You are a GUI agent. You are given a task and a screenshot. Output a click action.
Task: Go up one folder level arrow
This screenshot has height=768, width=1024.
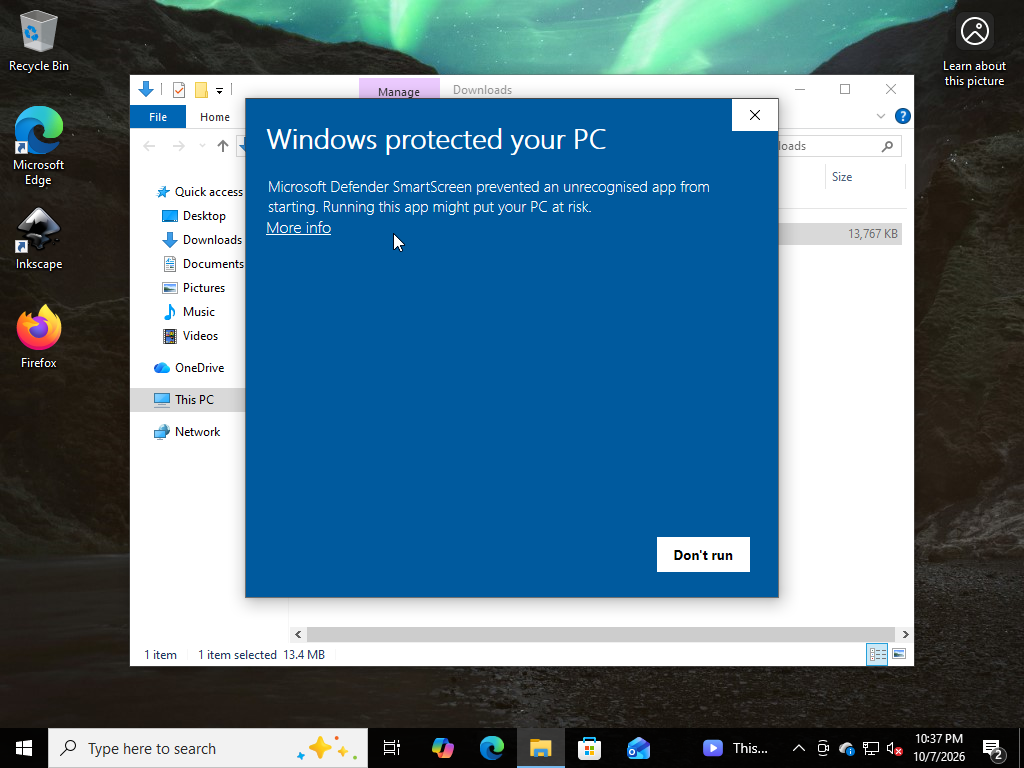pos(223,146)
